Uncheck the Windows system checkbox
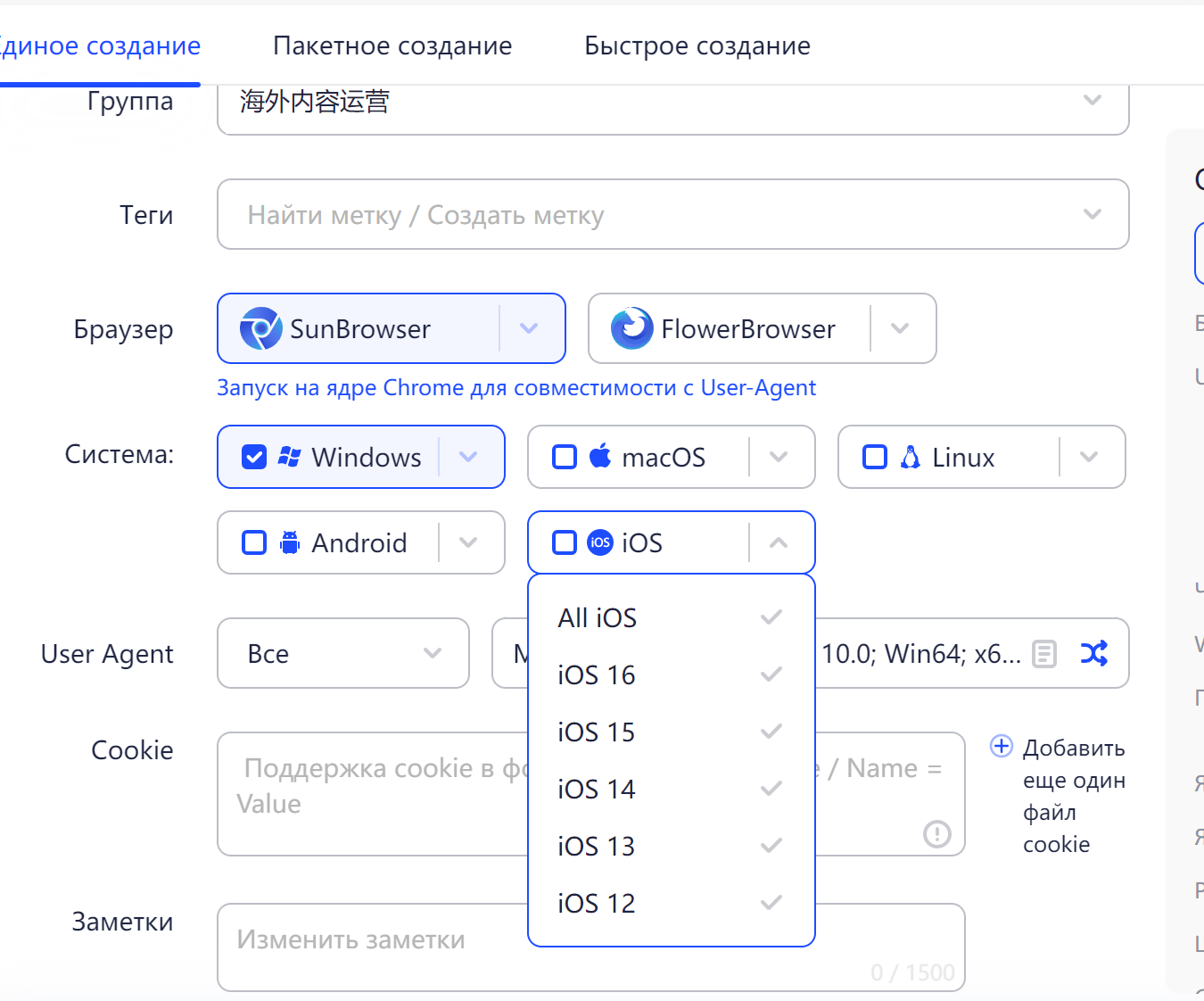 coord(254,457)
